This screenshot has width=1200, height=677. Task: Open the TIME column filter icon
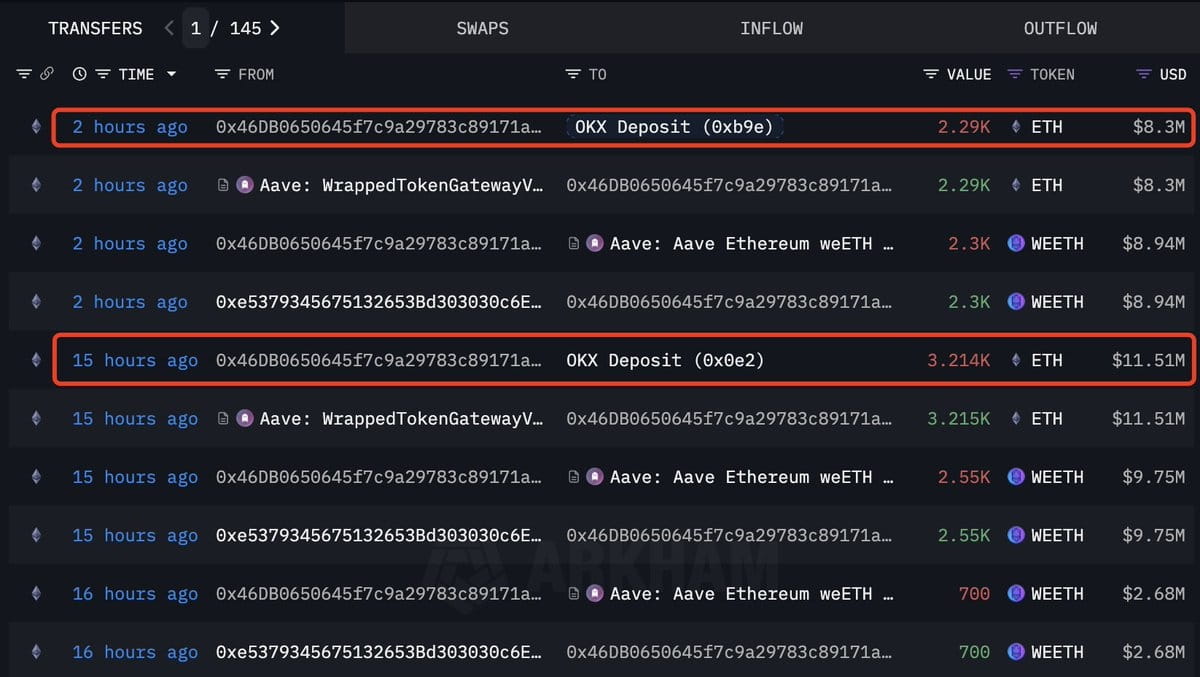(102, 74)
